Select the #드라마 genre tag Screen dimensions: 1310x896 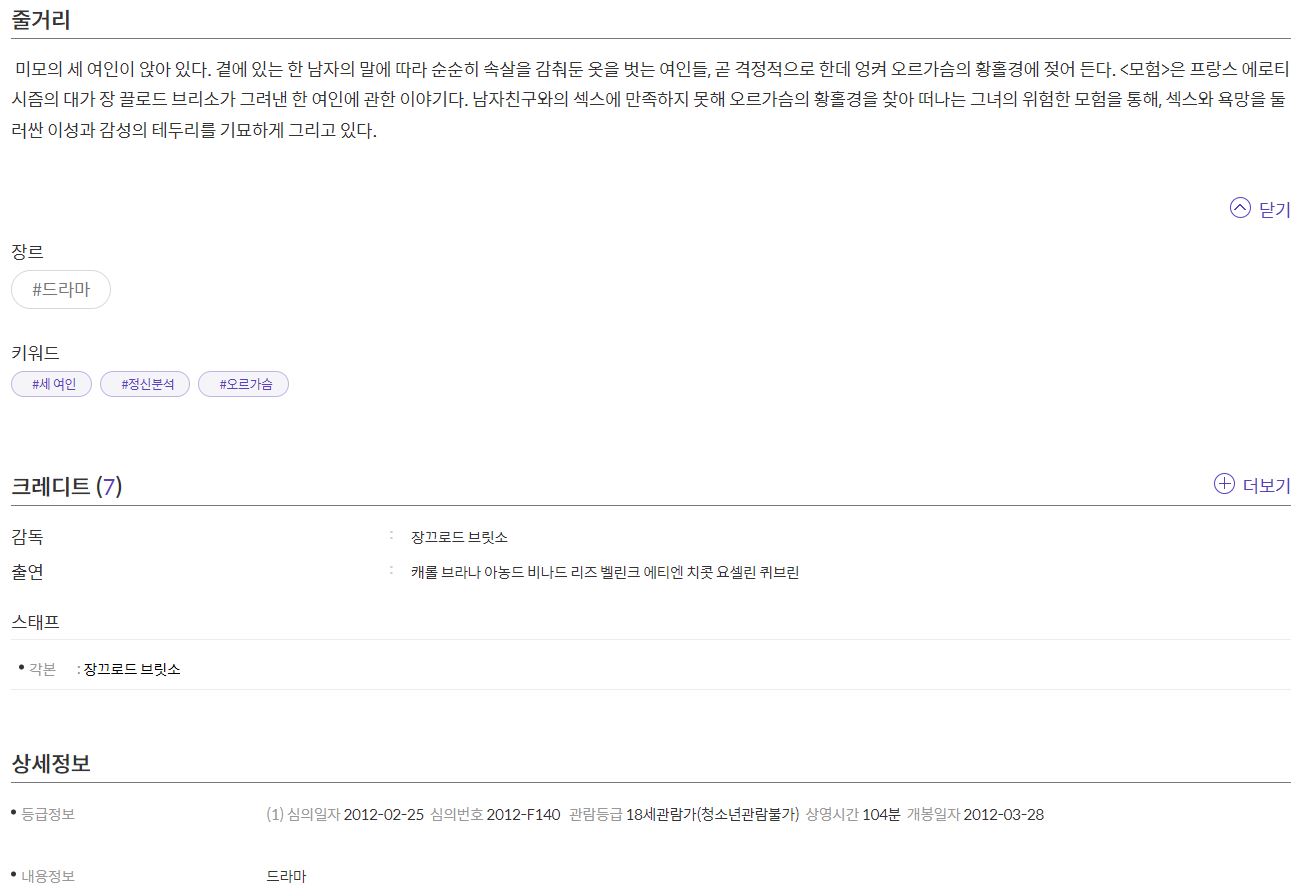click(61, 290)
